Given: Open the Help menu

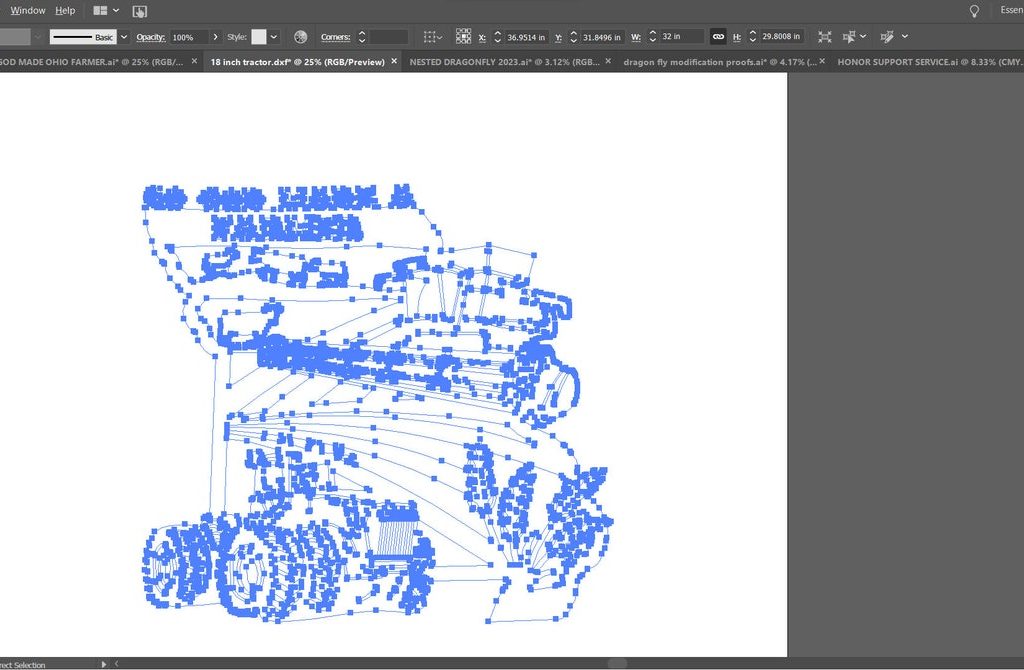Looking at the screenshot, I should click(x=65, y=10).
